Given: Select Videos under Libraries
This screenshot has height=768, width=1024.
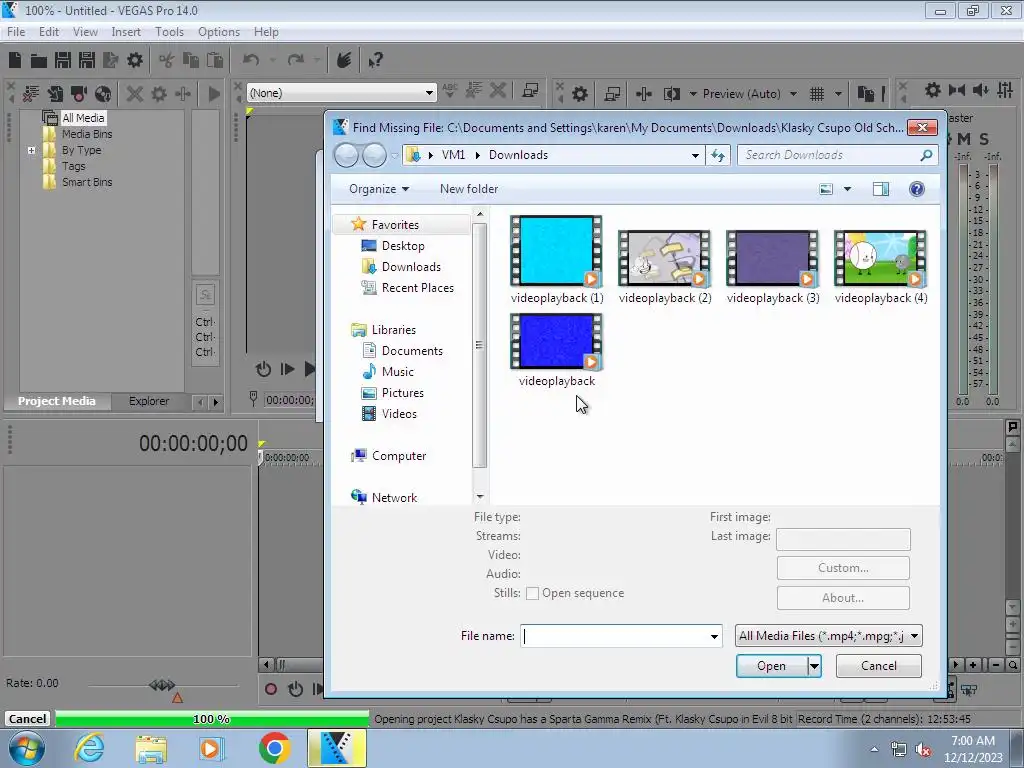Looking at the screenshot, I should [x=399, y=414].
